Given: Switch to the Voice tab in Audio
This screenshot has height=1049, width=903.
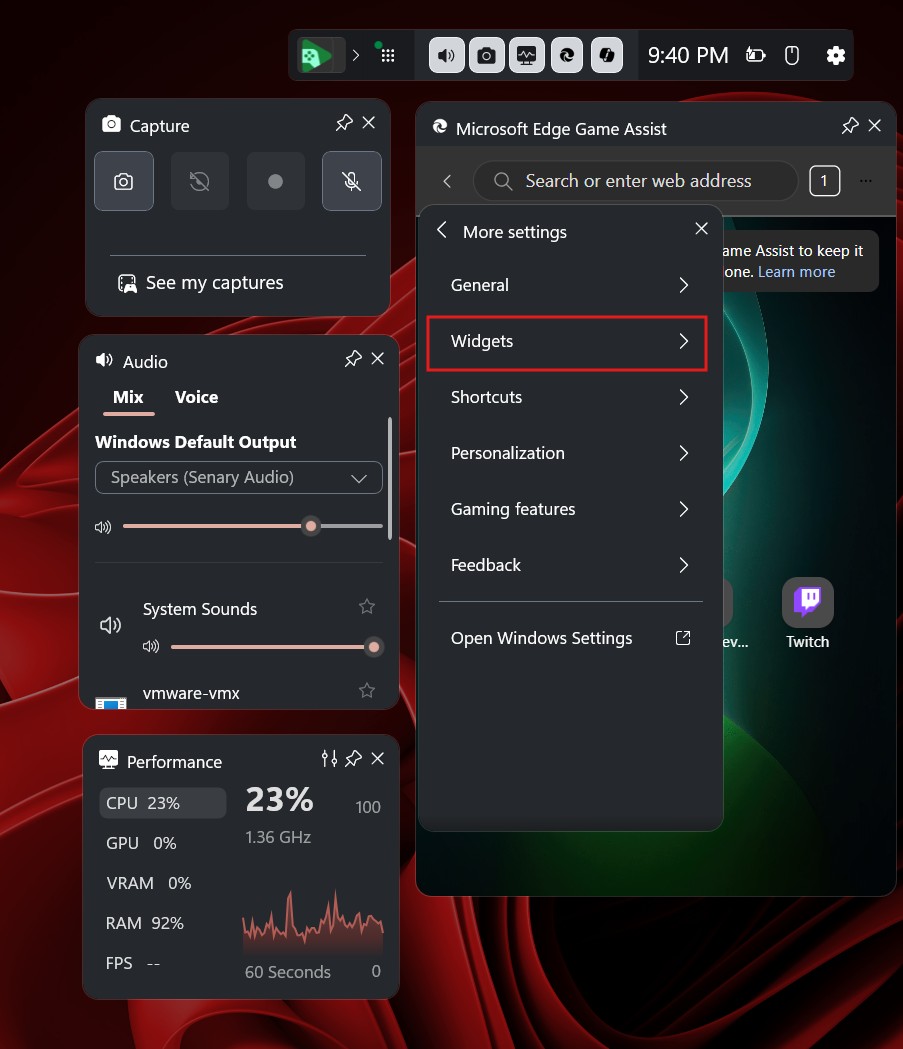Looking at the screenshot, I should click(x=196, y=397).
